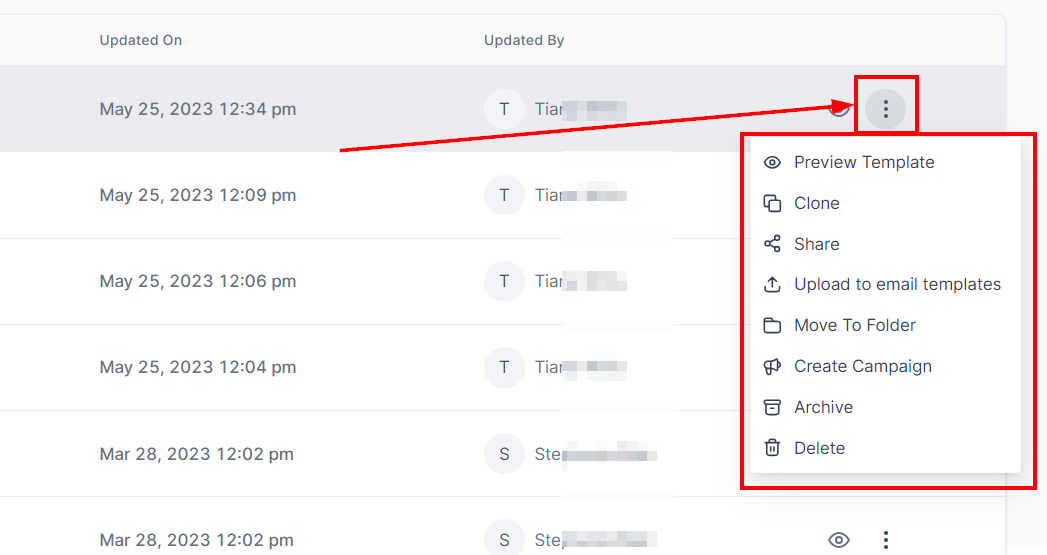1047x555 pixels.
Task: Click the preview eye in bottom row
Action: click(839, 540)
